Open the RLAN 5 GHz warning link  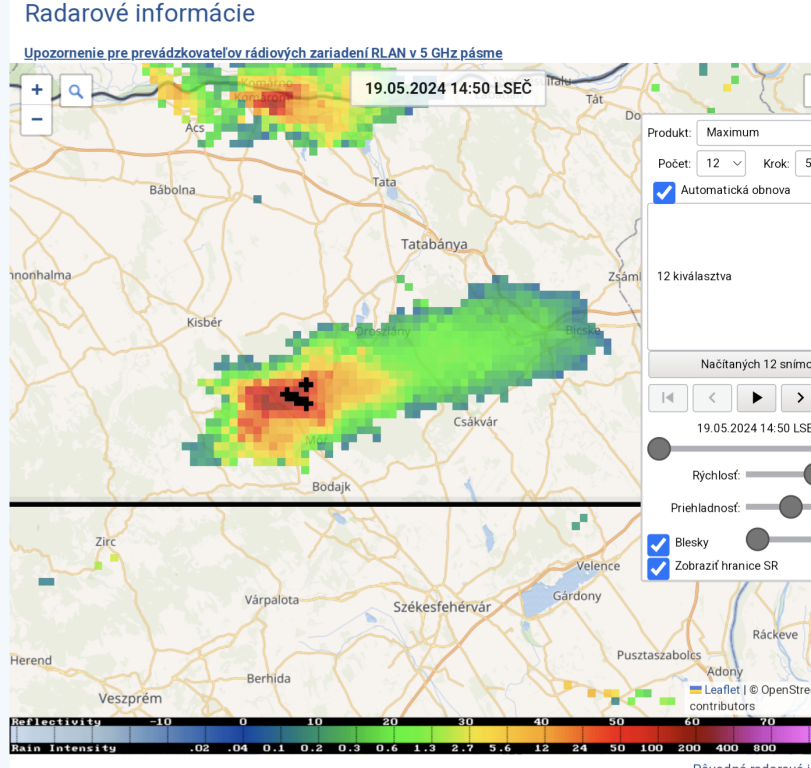pyautogui.click(x=263, y=53)
